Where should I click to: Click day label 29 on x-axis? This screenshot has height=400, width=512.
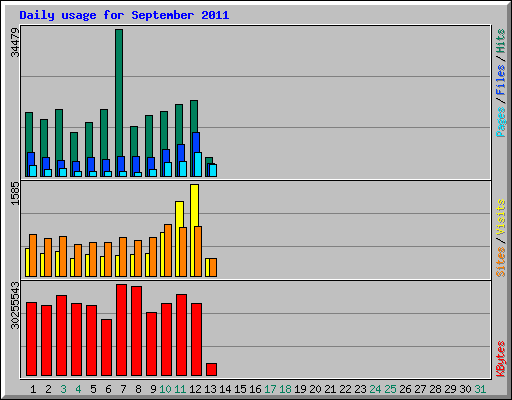tap(450, 389)
